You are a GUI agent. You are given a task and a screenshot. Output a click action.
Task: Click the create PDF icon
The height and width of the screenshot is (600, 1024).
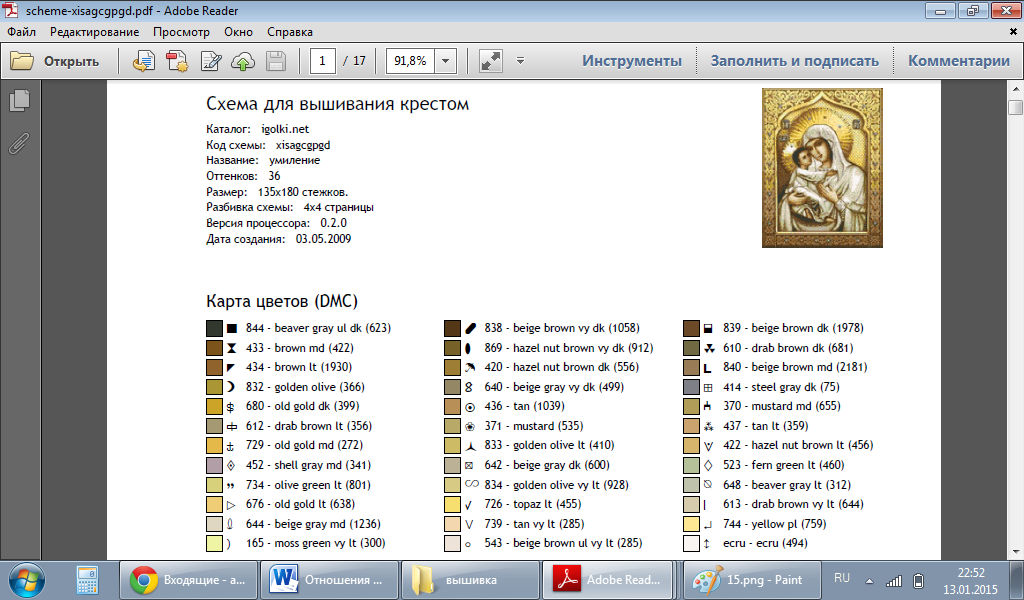177,61
